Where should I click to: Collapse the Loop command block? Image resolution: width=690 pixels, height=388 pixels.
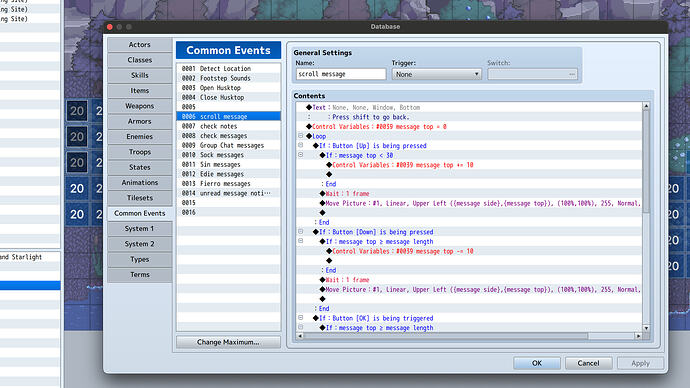point(301,136)
